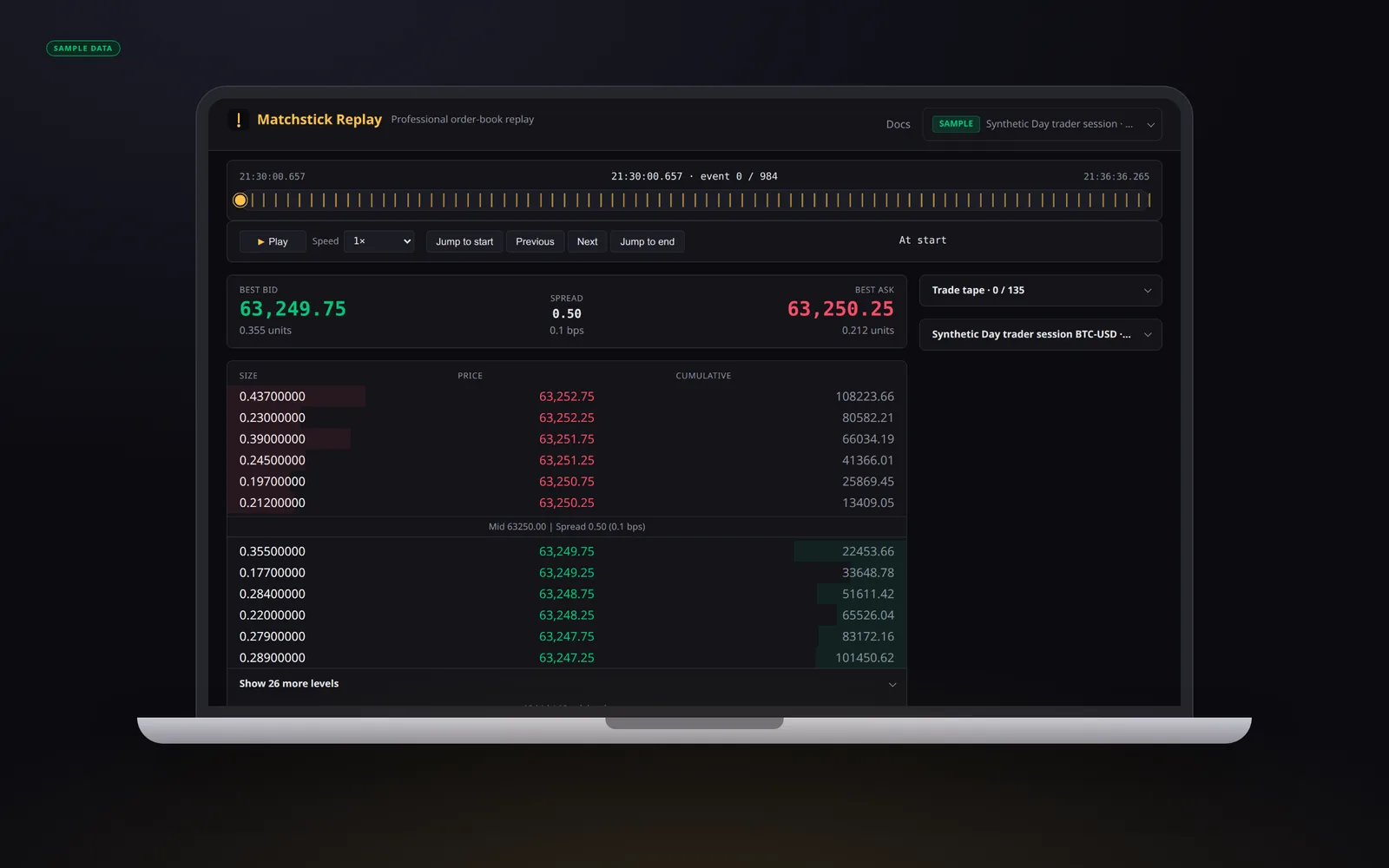Click the chevron on Show 26 more levels row
This screenshot has height=868, width=1389.
(892, 685)
